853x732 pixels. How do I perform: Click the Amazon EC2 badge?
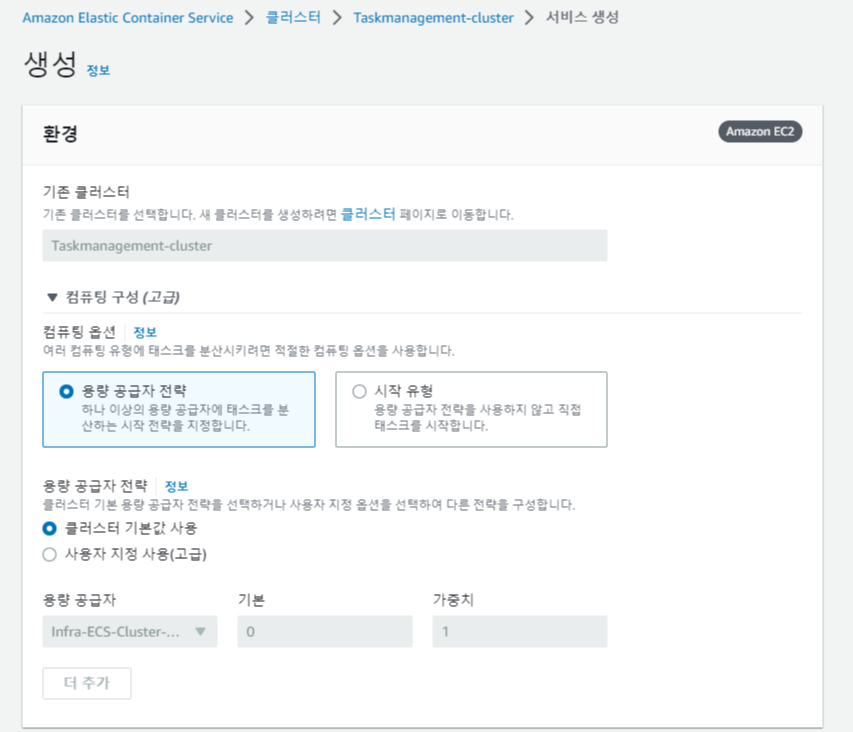[760, 132]
